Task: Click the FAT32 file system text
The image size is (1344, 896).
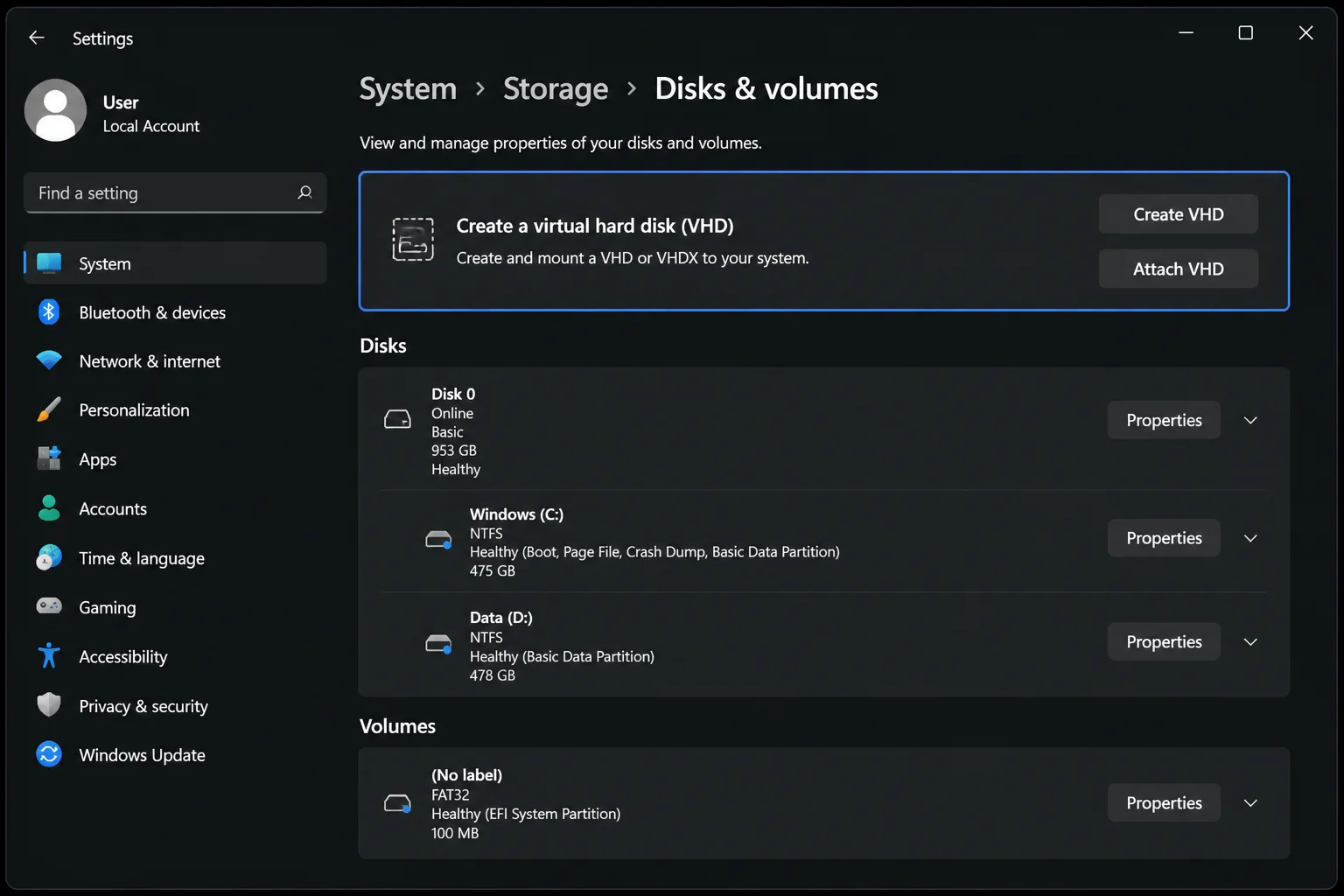Action: click(x=451, y=794)
